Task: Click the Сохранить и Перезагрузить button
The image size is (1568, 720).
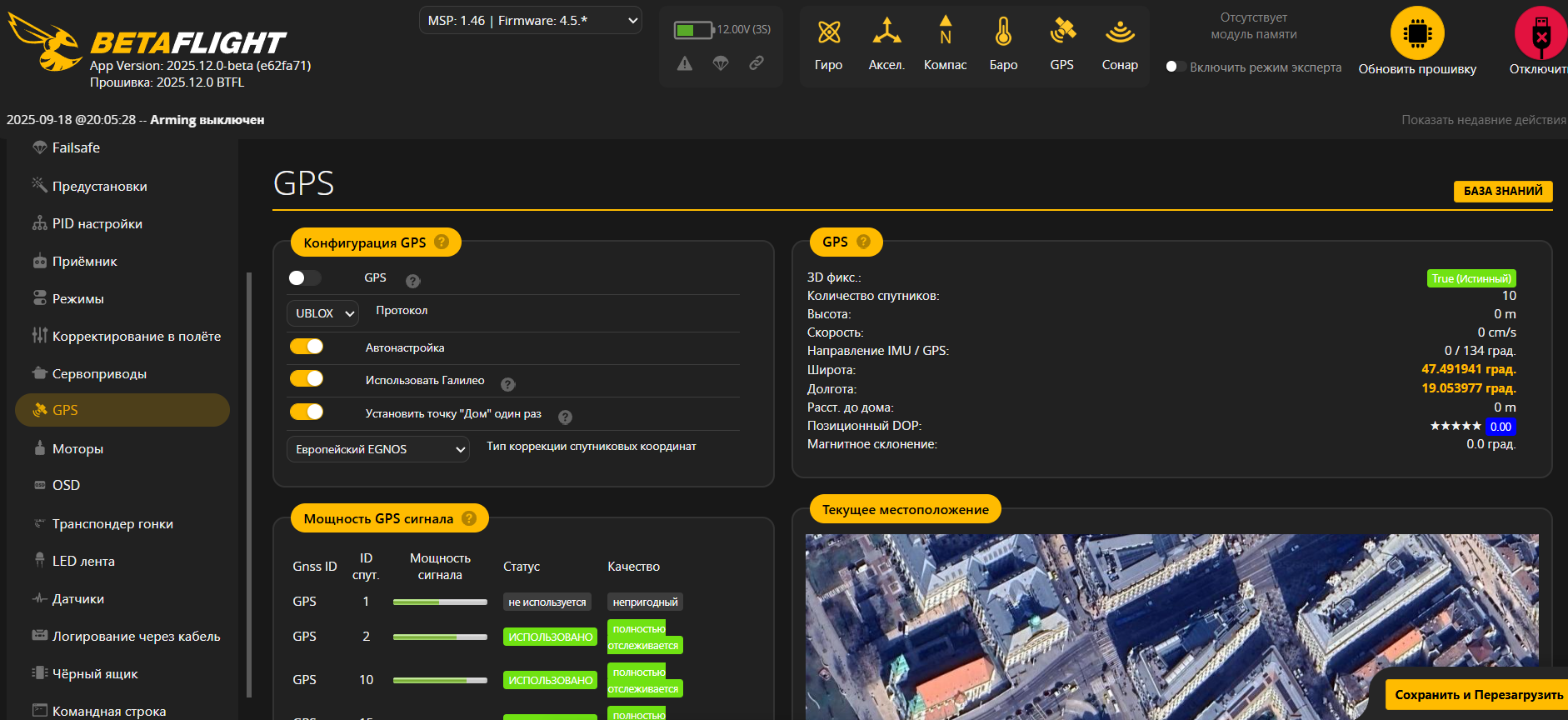Action: coord(1478,695)
